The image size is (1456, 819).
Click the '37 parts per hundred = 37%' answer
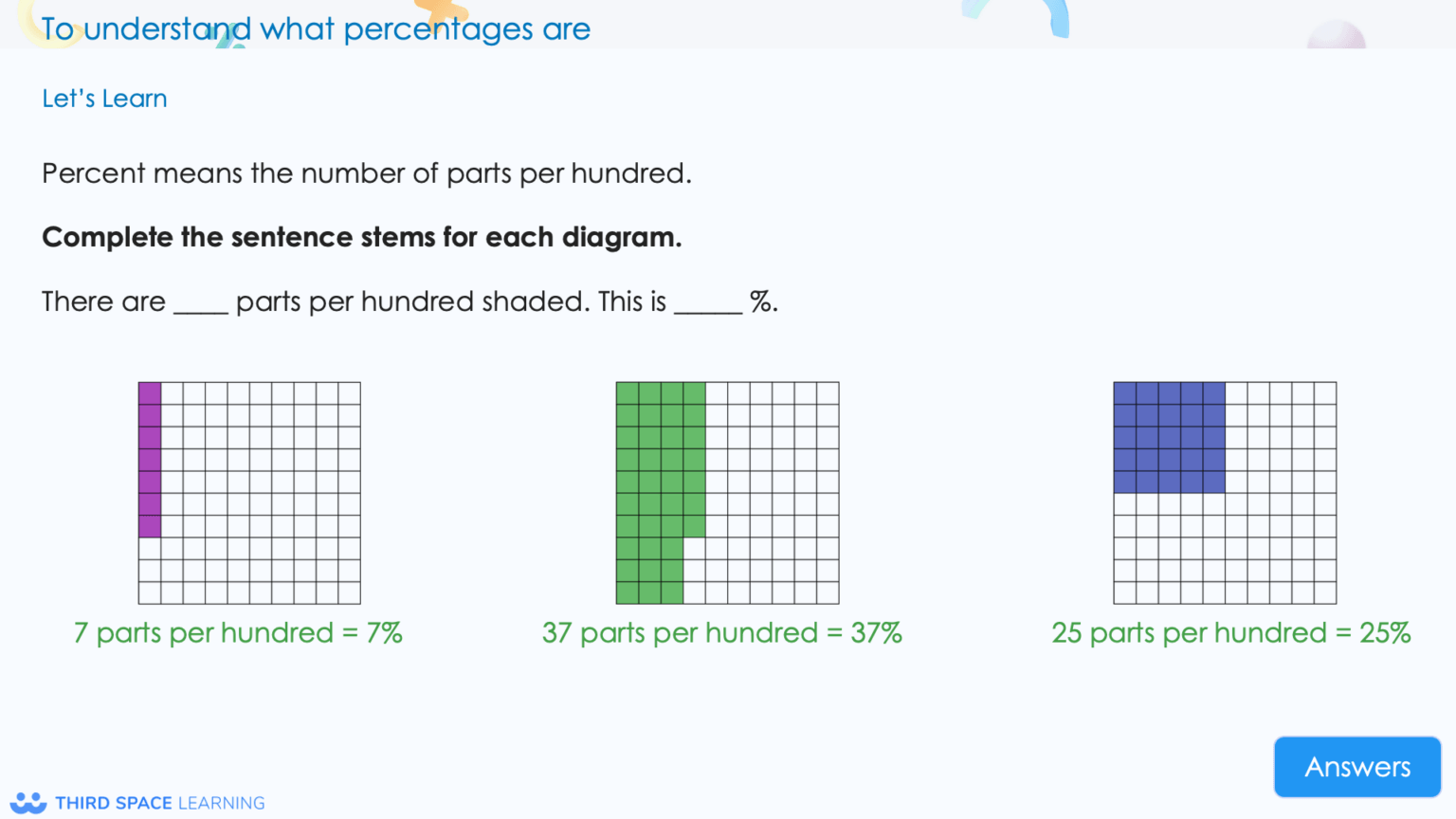coord(722,632)
